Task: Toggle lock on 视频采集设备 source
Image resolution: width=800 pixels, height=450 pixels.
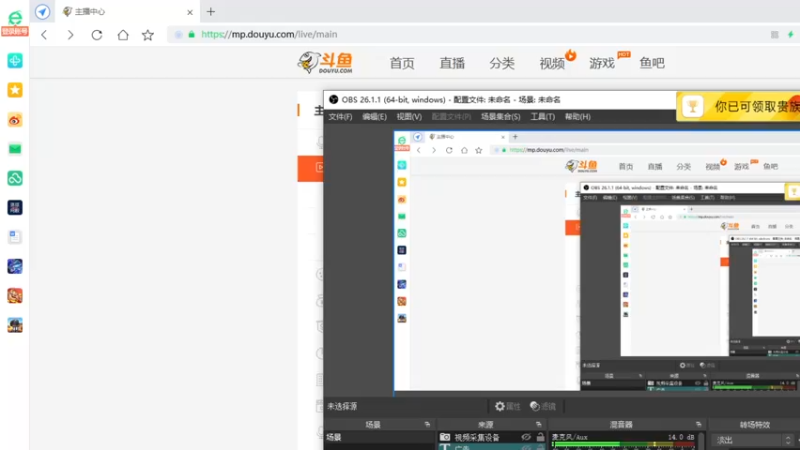Action: (540, 437)
